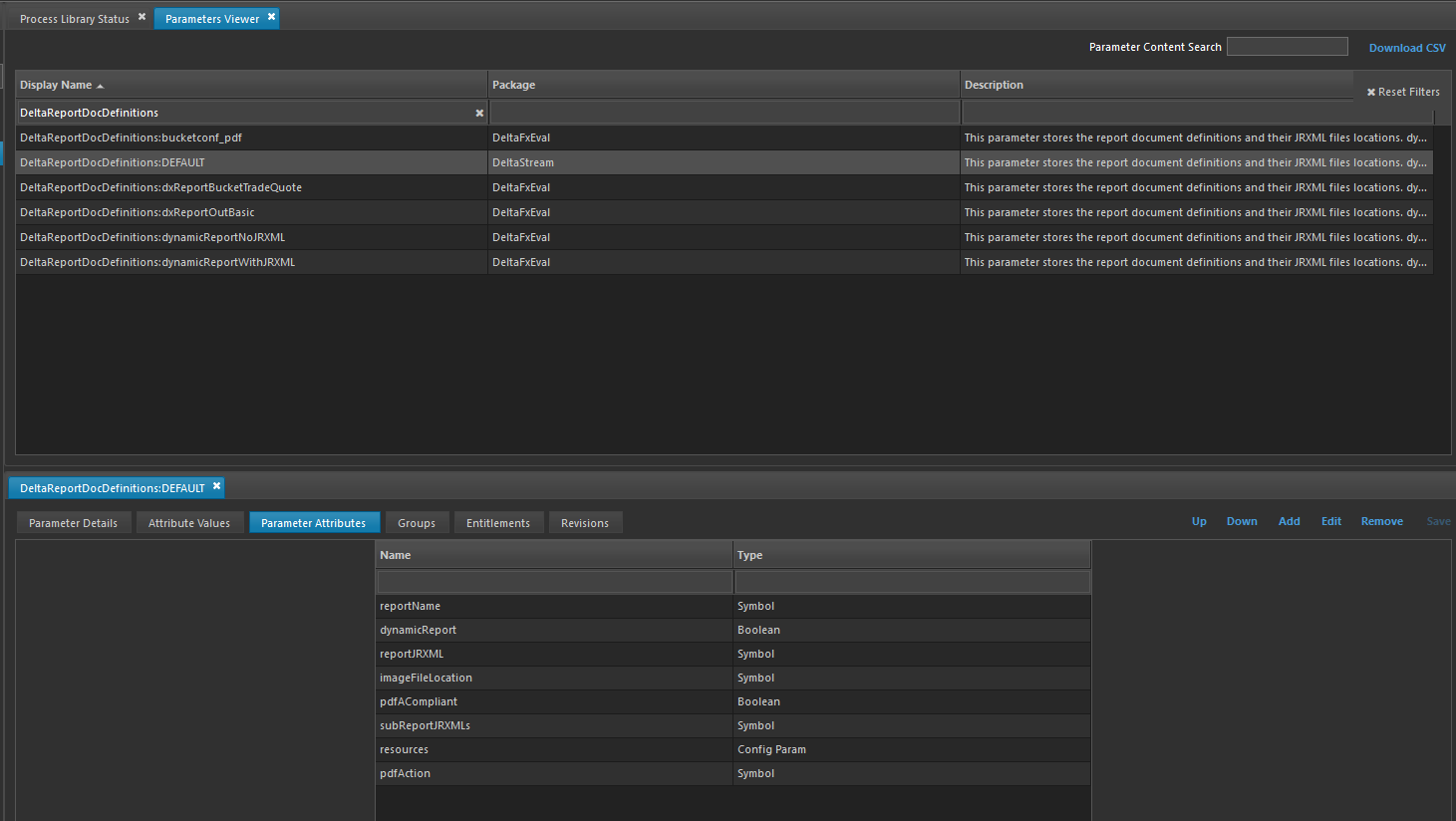
Task: Select row DeltaReportDocDefinitions:dynamicReportNoJRXML
Action: click(725, 237)
